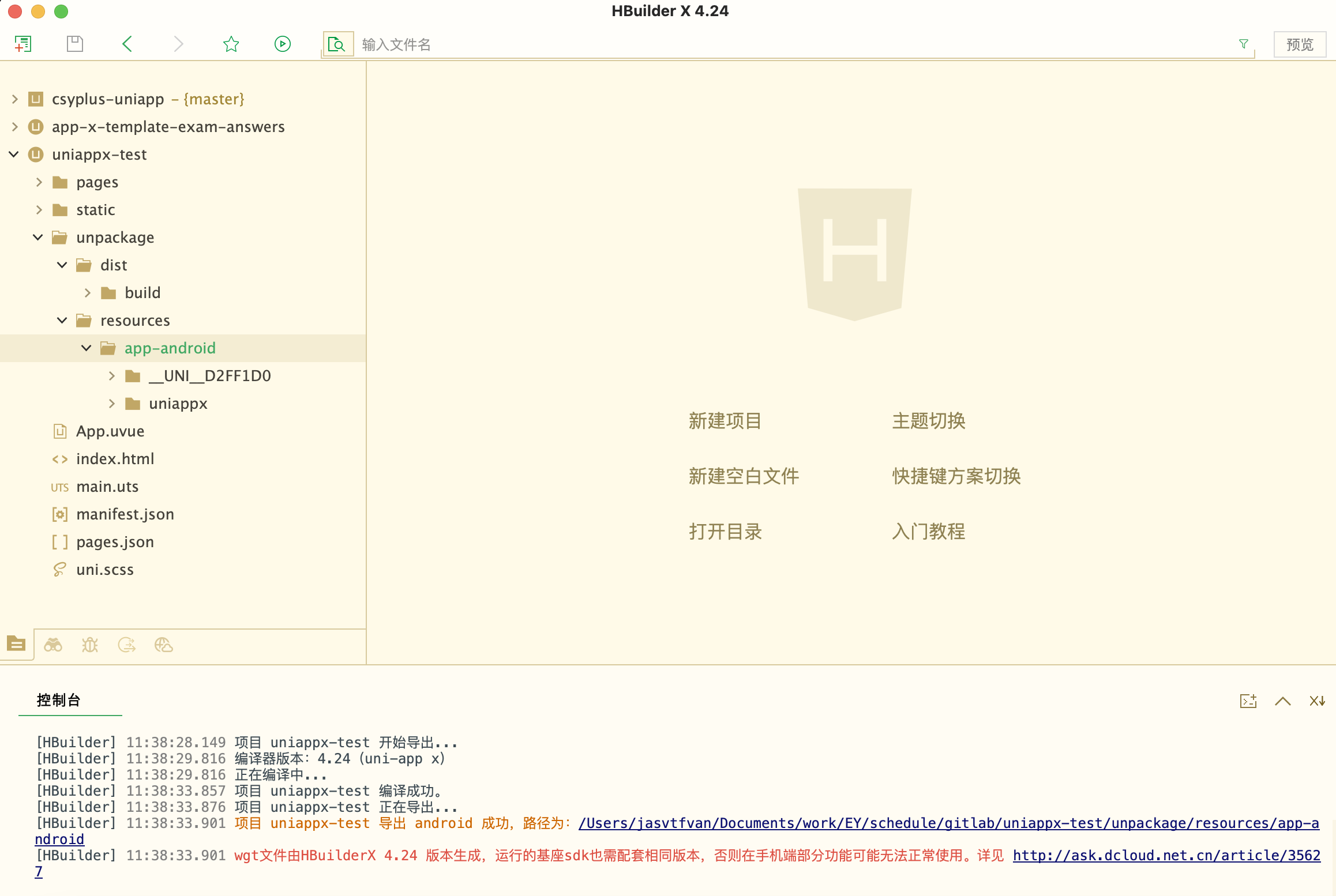Screen dimensions: 1336x896
Task: Expand the build folder
Action: coord(88,293)
